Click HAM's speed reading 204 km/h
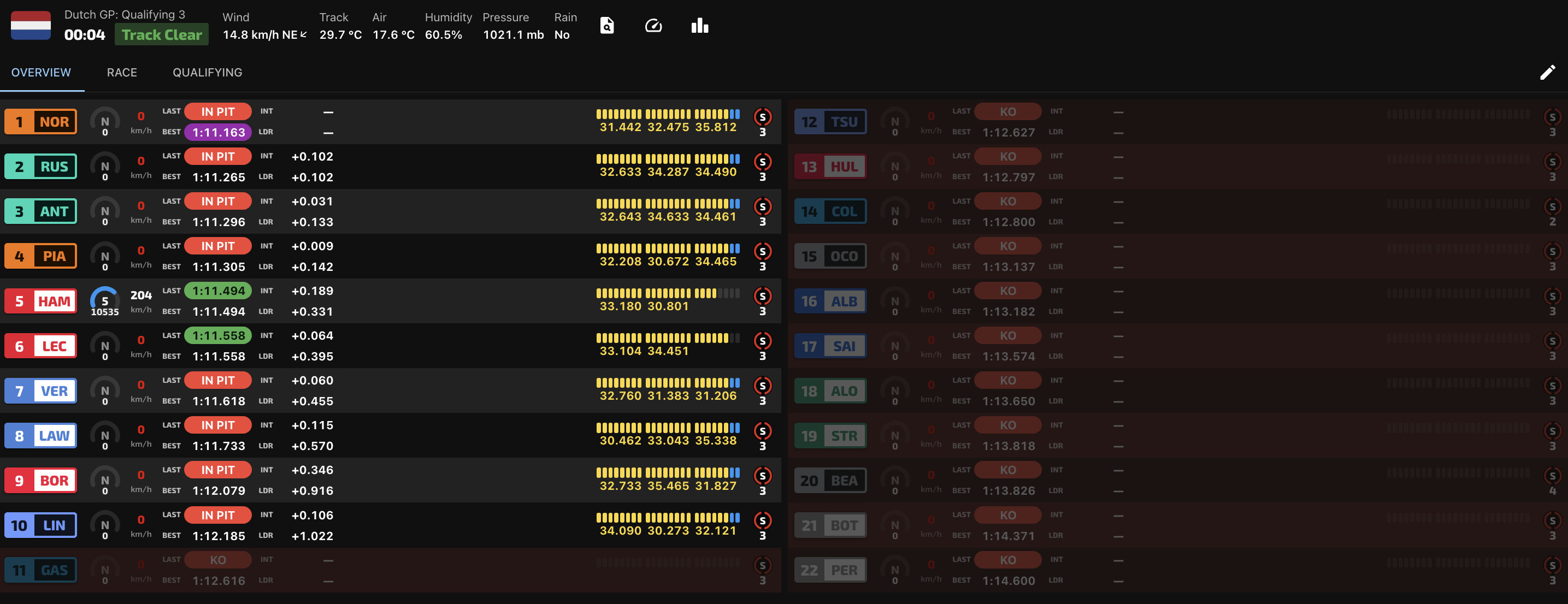 (141, 301)
